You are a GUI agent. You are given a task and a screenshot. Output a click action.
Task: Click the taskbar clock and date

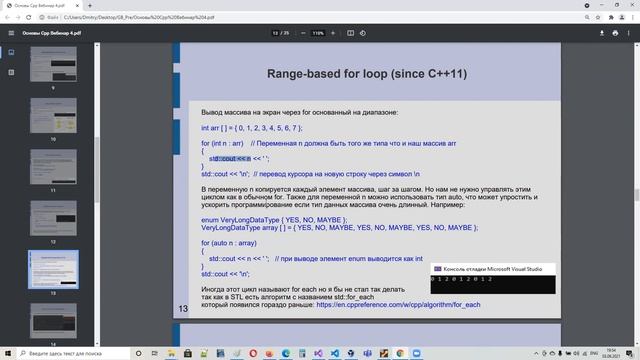coord(611,353)
